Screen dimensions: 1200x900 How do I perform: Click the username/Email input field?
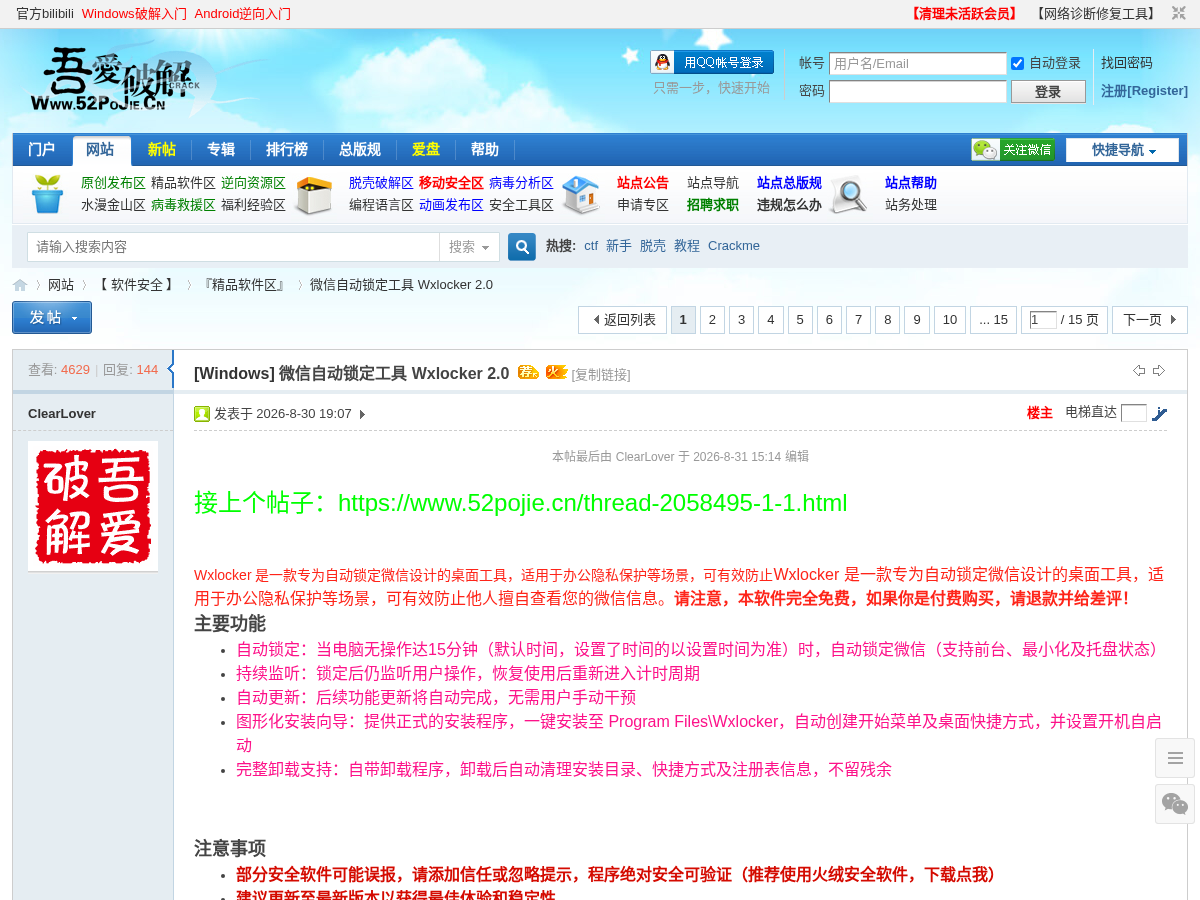[x=918, y=64]
